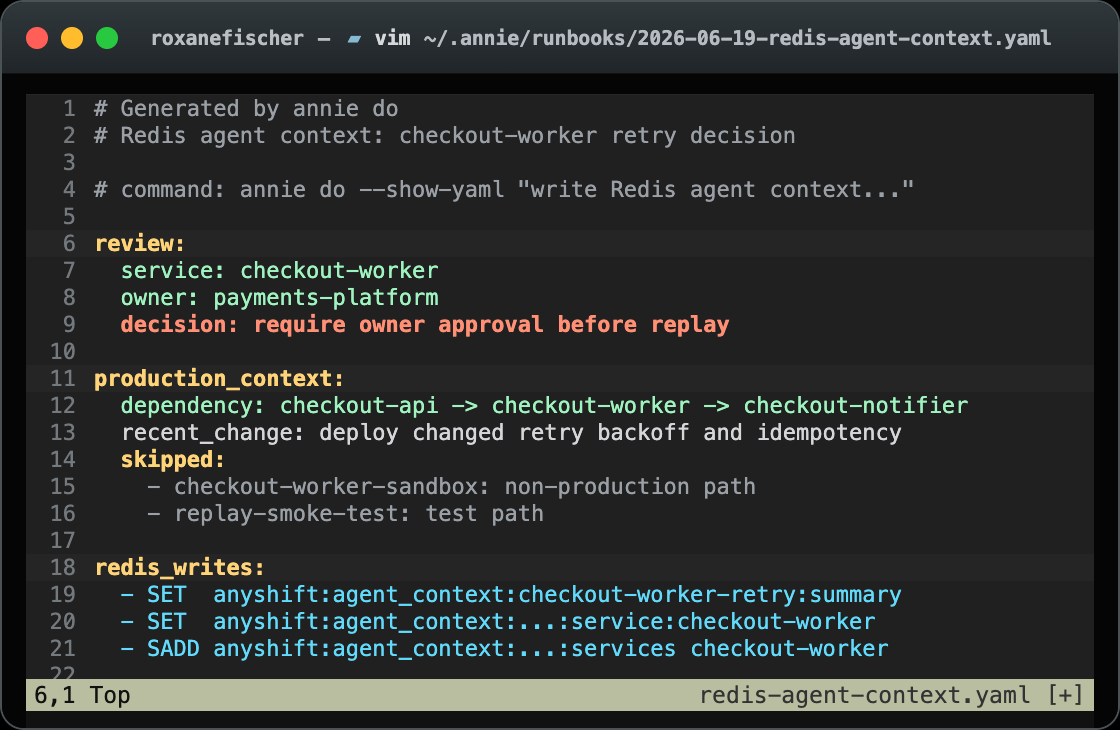Click the yellow minimize window button
The image size is (1120, 730).
[x=71, y=38]
